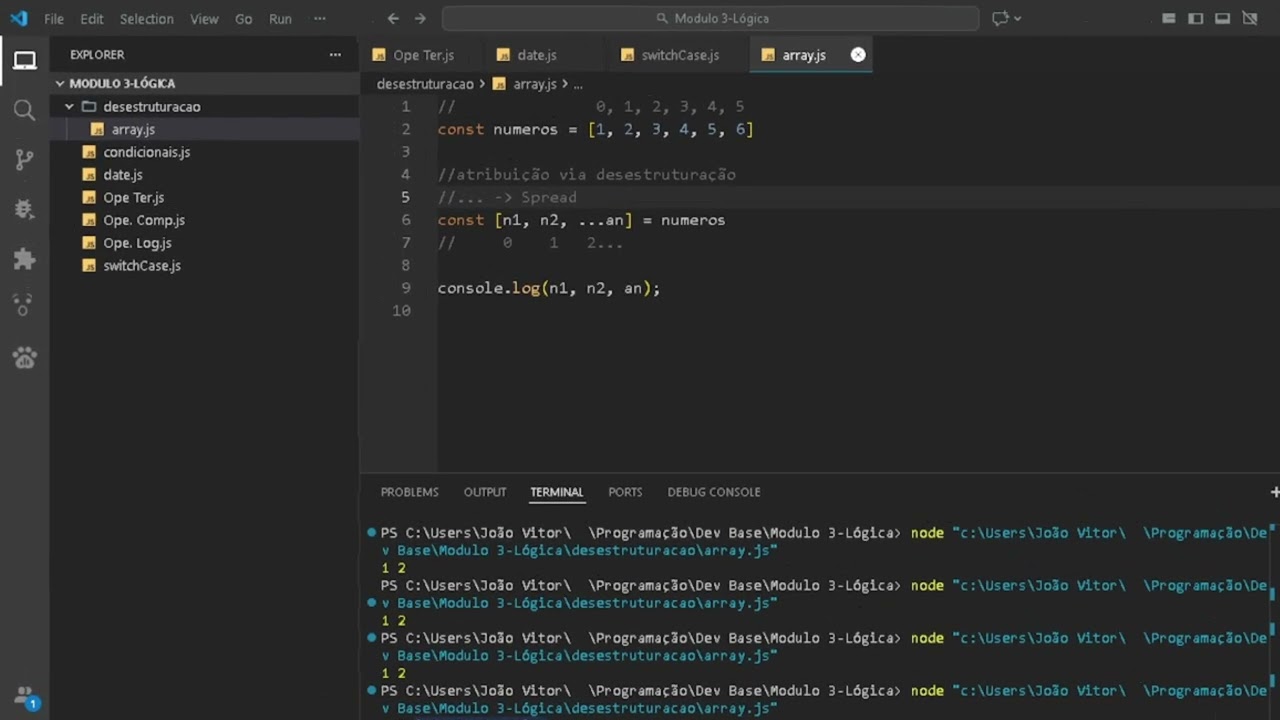Screen dimensions: 1280x720
Task: Select the TERMINAL panel tab
Action: 556,492
